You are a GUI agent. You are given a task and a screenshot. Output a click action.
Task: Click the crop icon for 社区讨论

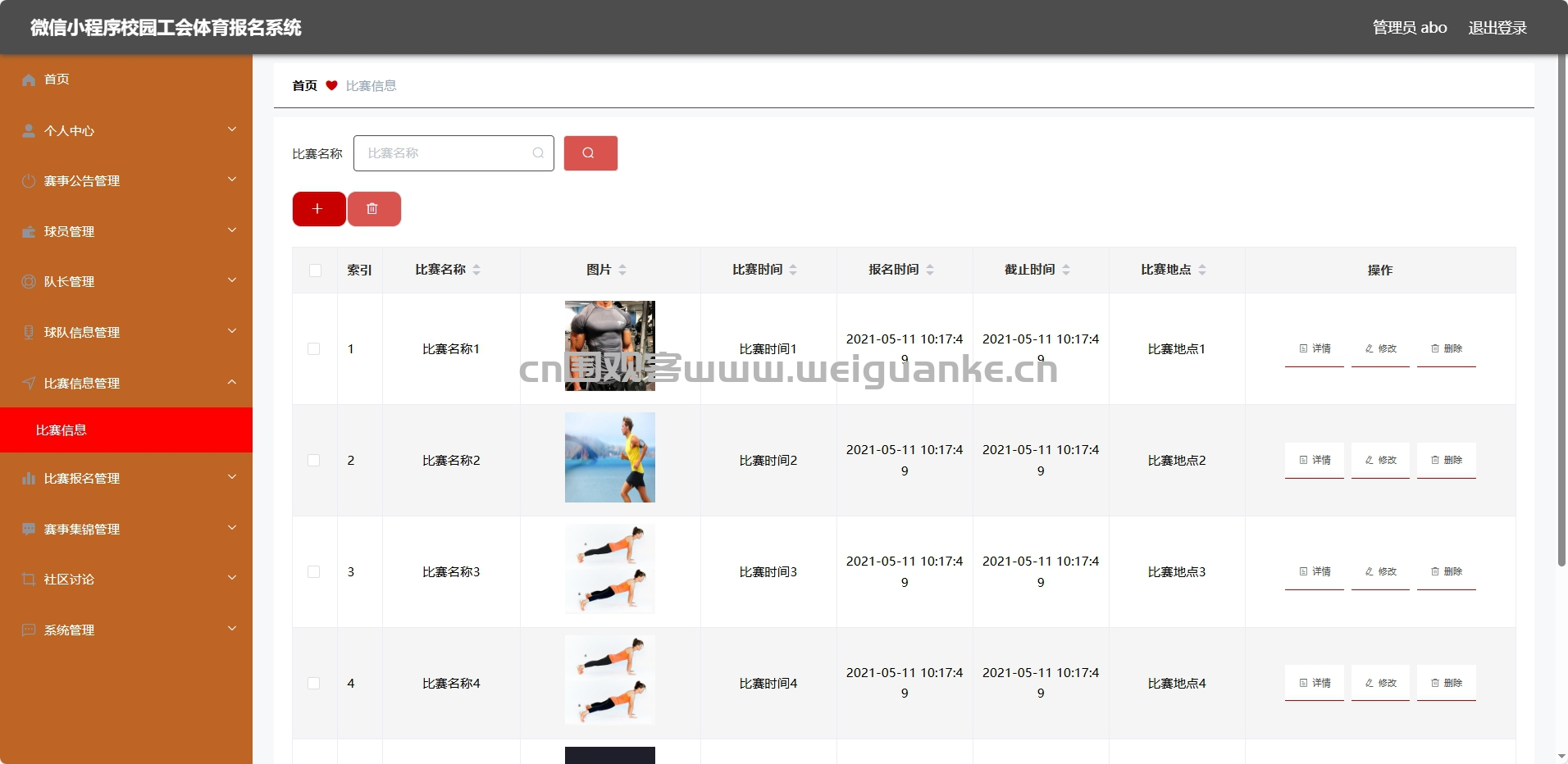point(29,580)
